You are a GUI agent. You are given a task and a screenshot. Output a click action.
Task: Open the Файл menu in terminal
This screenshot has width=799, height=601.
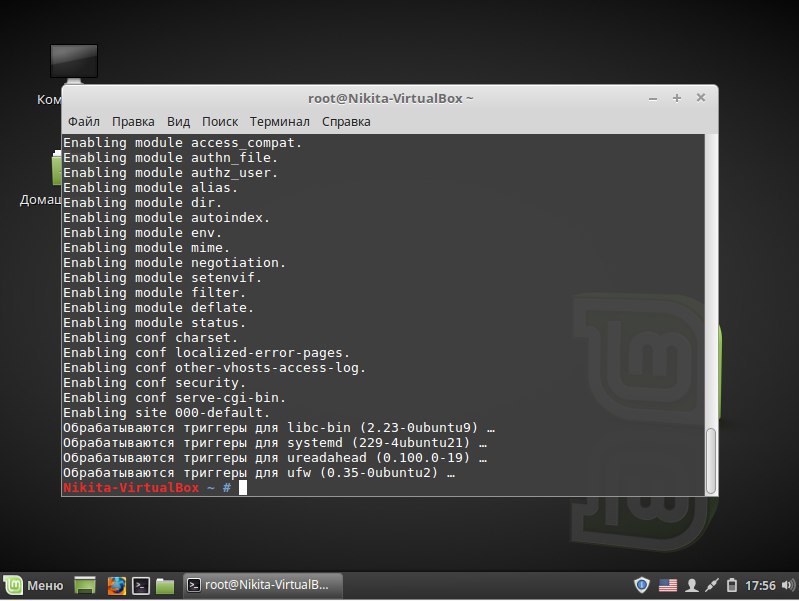pos(84,122)
